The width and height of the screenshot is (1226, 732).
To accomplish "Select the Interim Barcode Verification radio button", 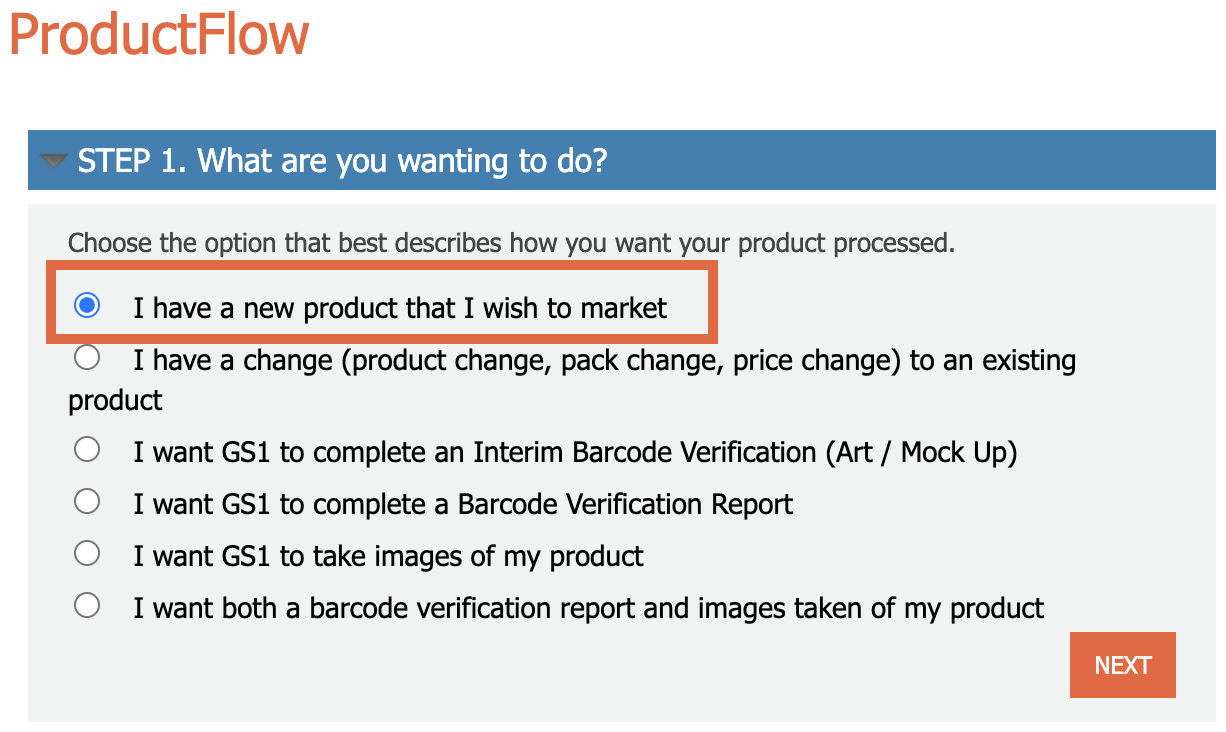I will click(87, 449).
